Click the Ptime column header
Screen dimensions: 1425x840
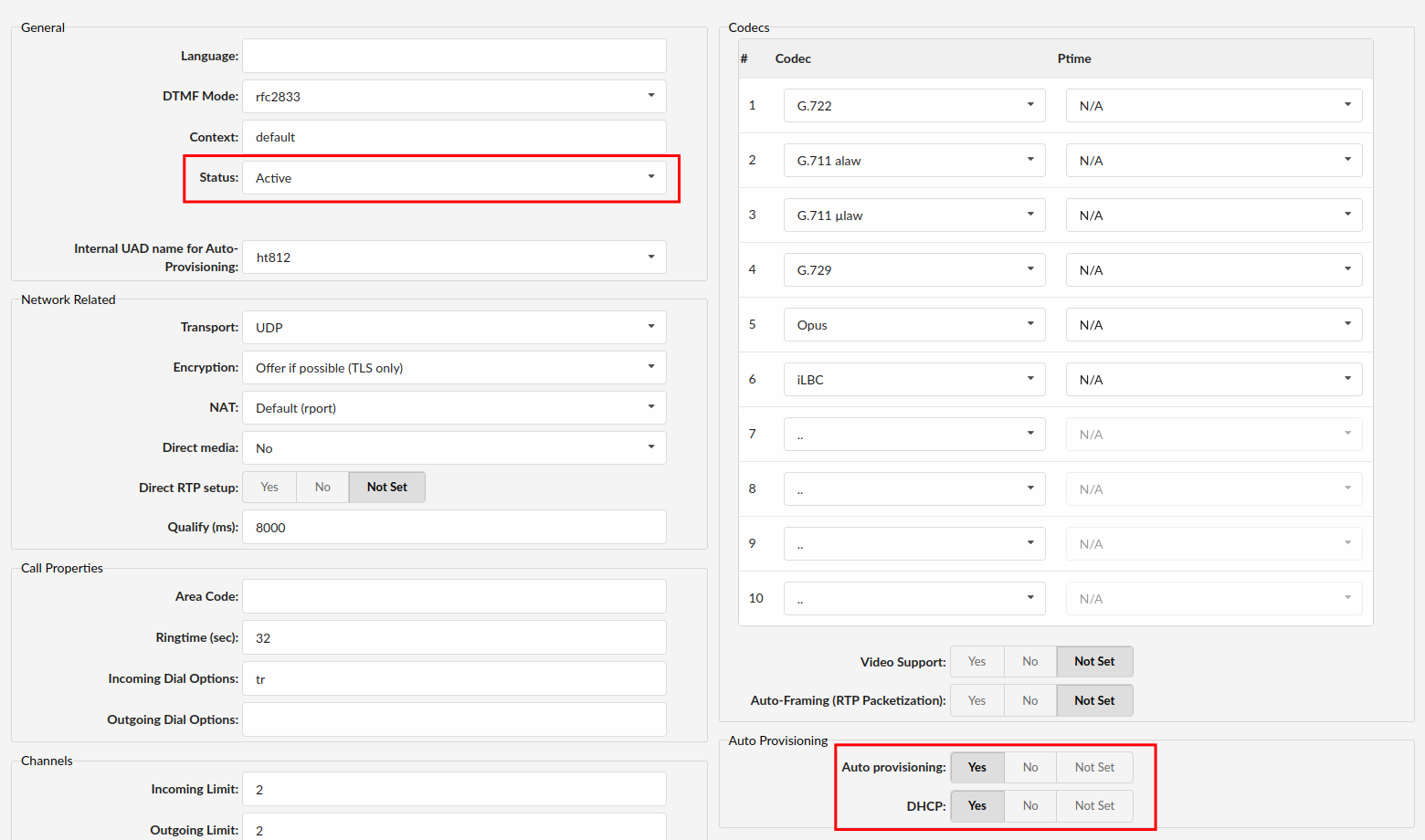(x=1074, y=58)
